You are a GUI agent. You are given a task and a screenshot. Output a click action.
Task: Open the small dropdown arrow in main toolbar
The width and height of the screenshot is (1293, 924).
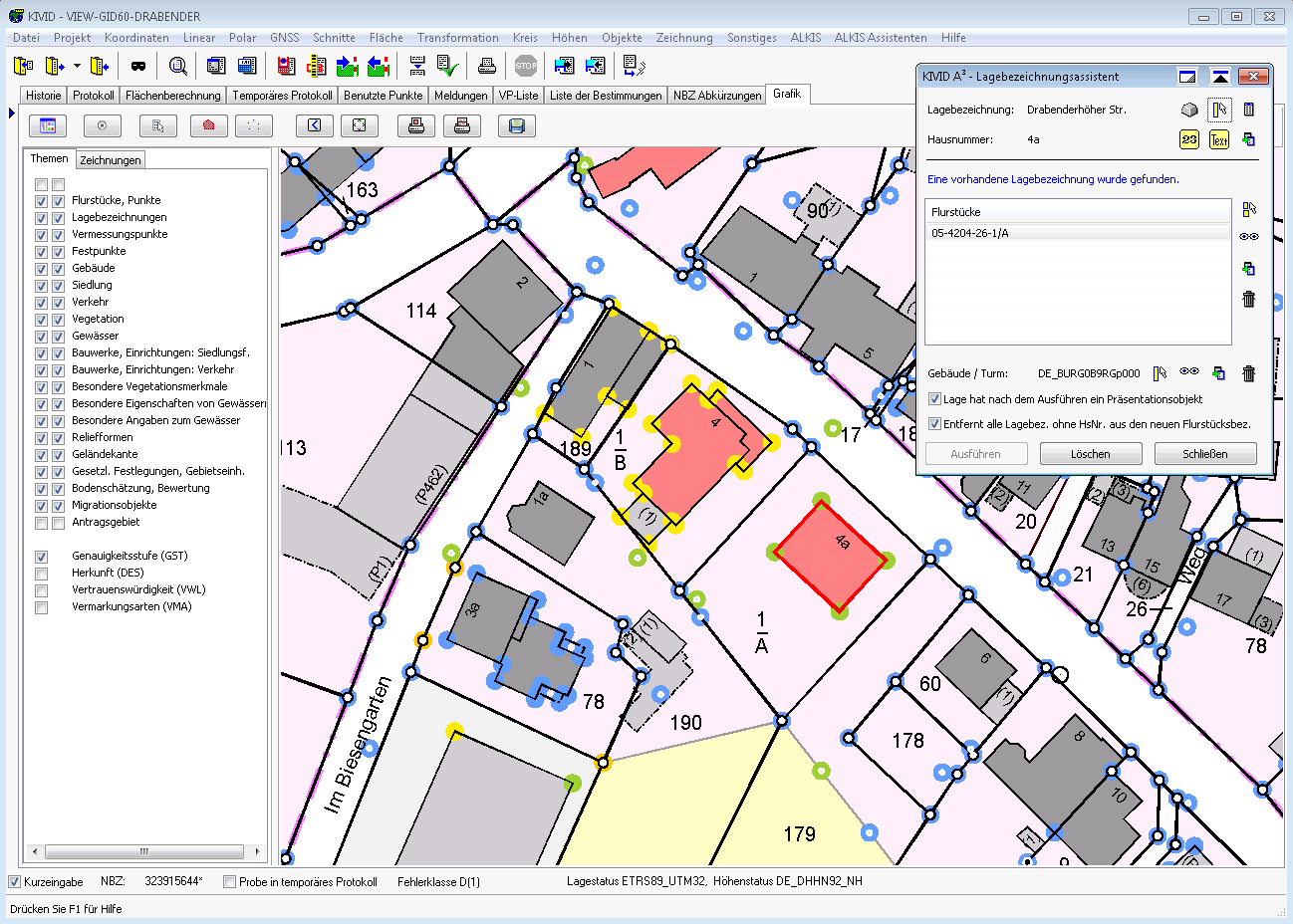click(x=77, y=67)
